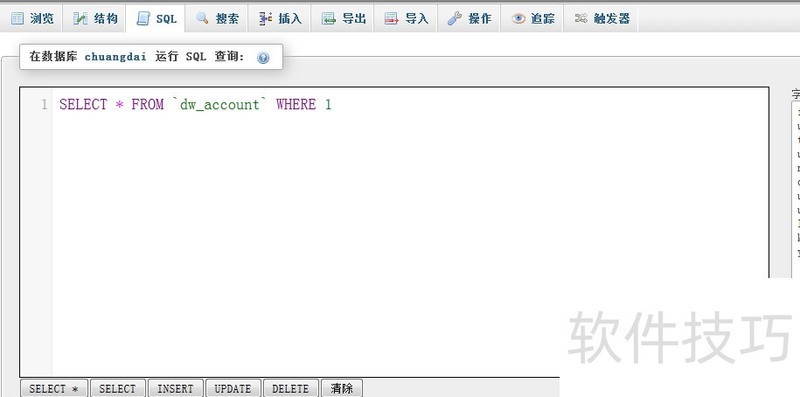
Task: Click the Operations (操作) wrench icon
Action: (x=454, y=19)
